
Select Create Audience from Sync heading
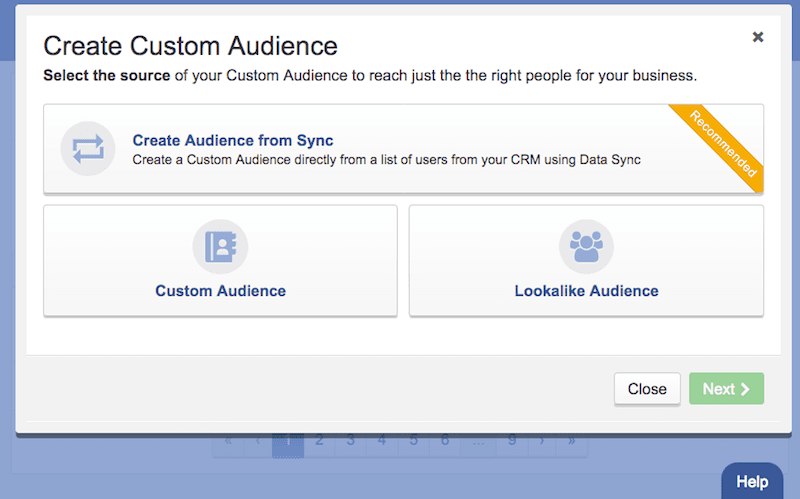point(233,140)
